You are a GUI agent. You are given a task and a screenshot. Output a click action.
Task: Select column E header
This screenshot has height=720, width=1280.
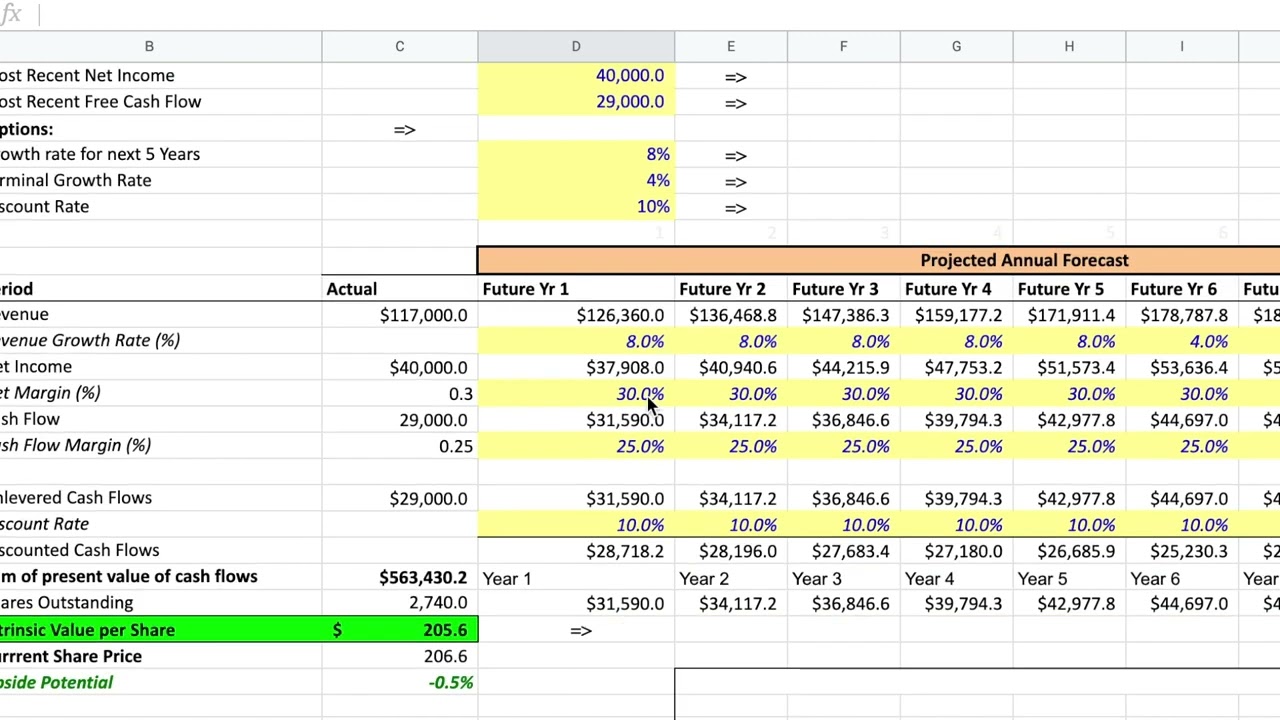pos(731,46)
